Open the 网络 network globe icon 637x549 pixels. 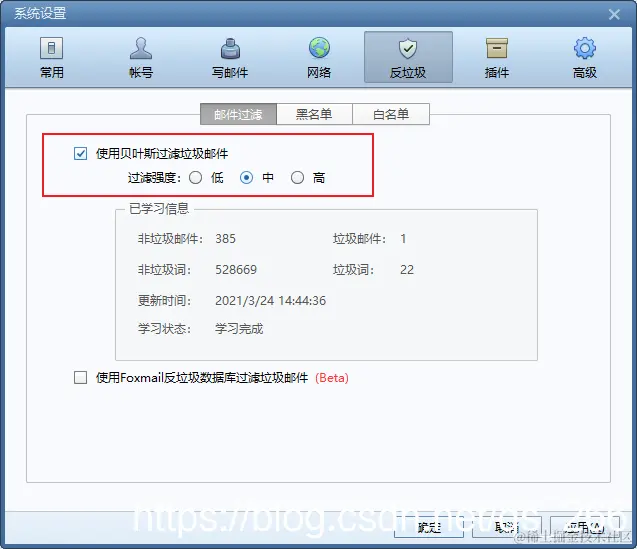pyautogui.click(x=319, y=57)
